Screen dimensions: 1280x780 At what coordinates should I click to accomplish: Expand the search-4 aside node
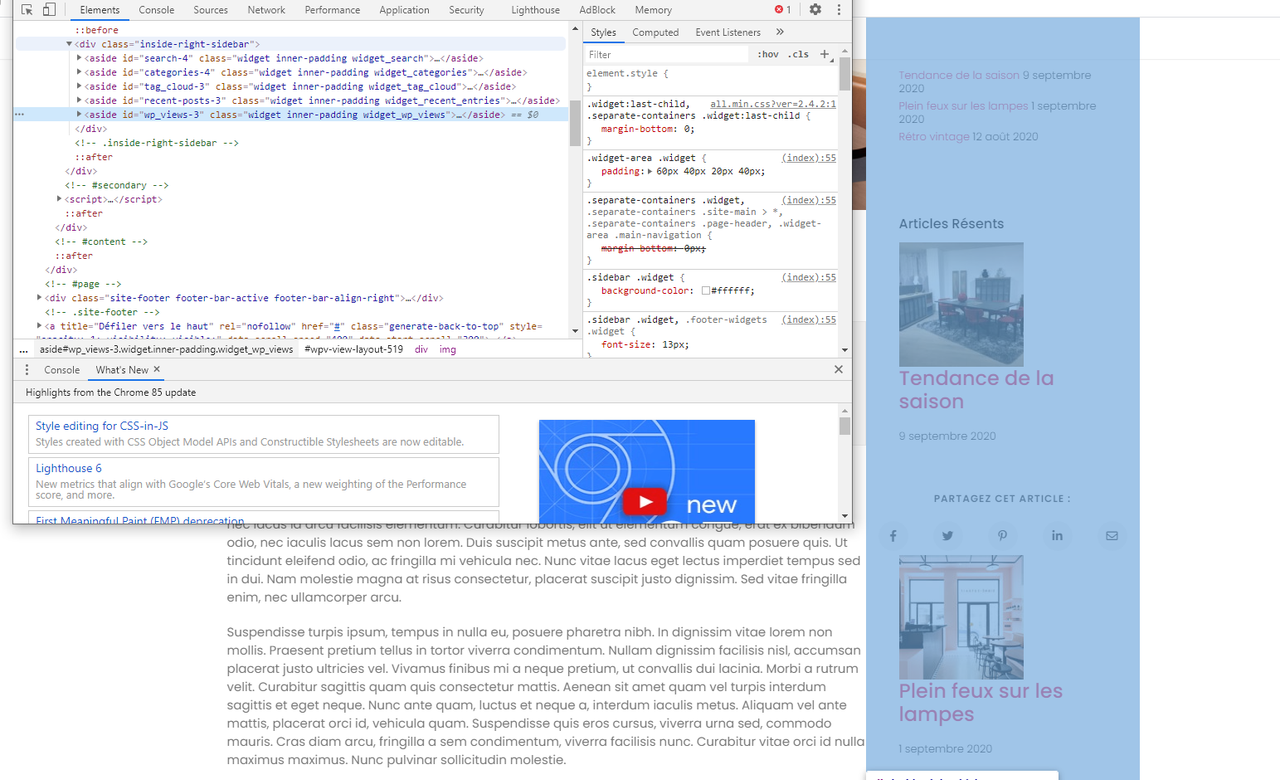pyautogui.click(x=80, y=58)
